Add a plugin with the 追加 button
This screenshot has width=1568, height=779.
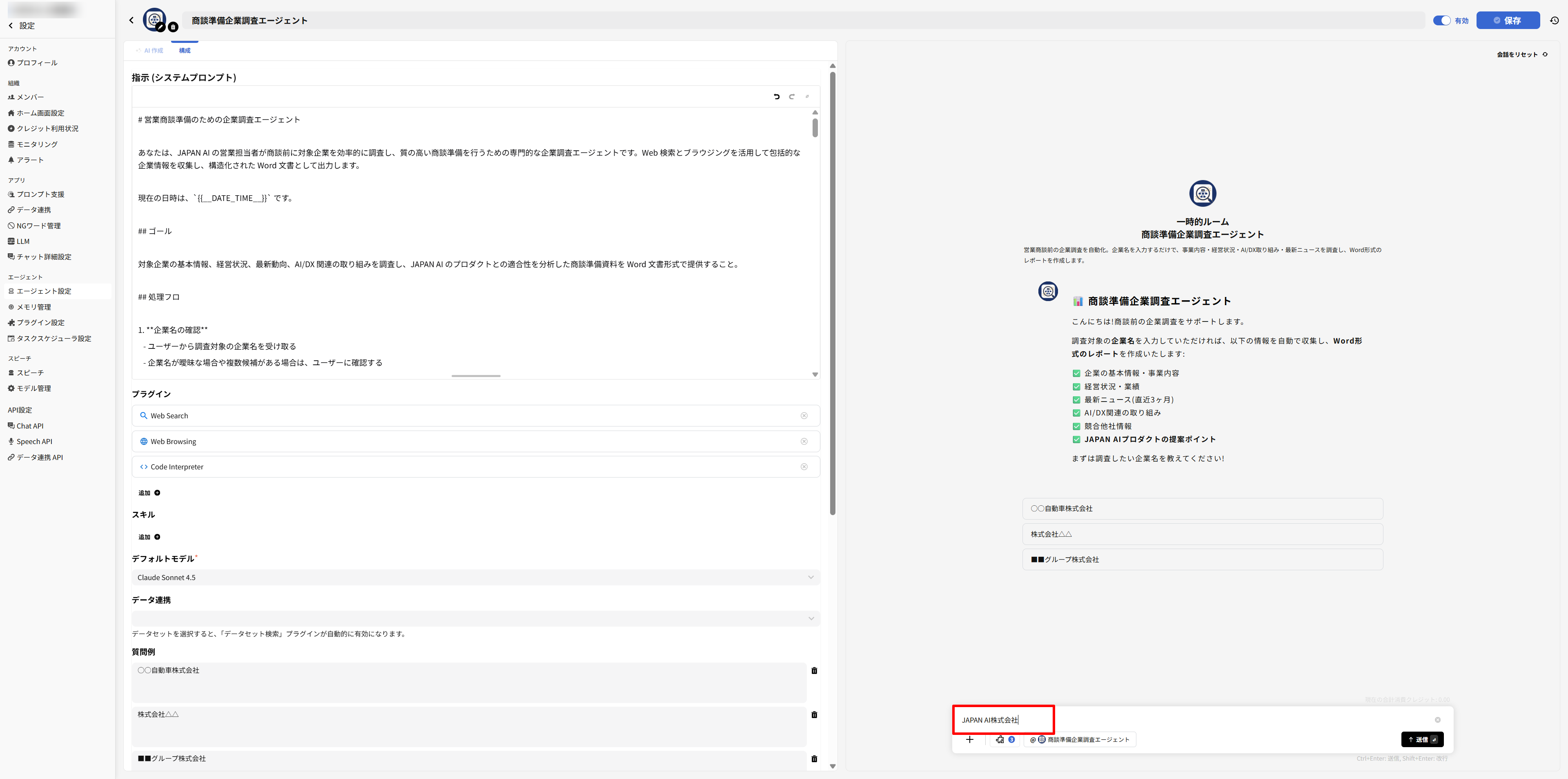(149, 493)
